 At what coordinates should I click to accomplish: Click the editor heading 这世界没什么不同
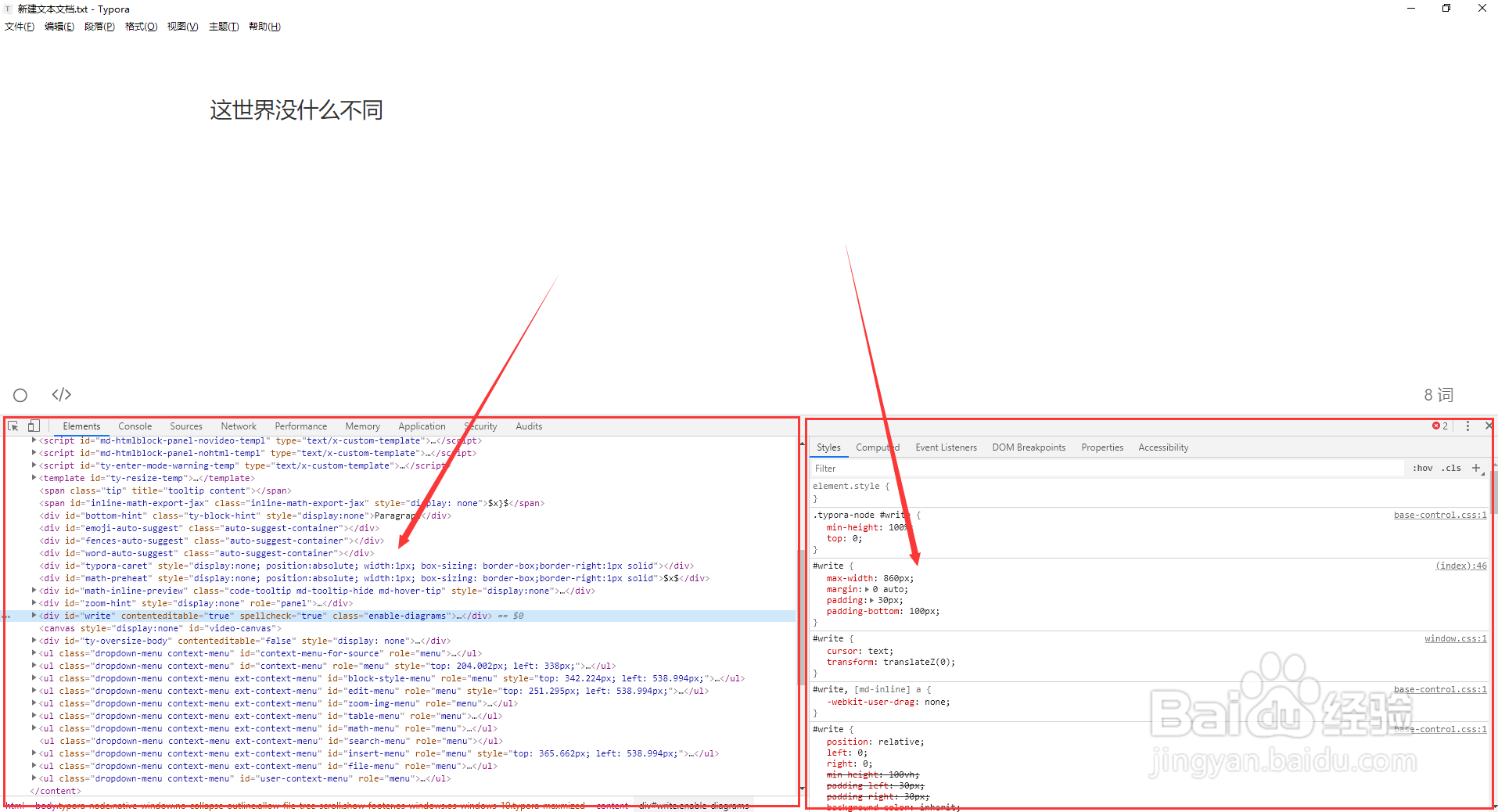[296, 110]
